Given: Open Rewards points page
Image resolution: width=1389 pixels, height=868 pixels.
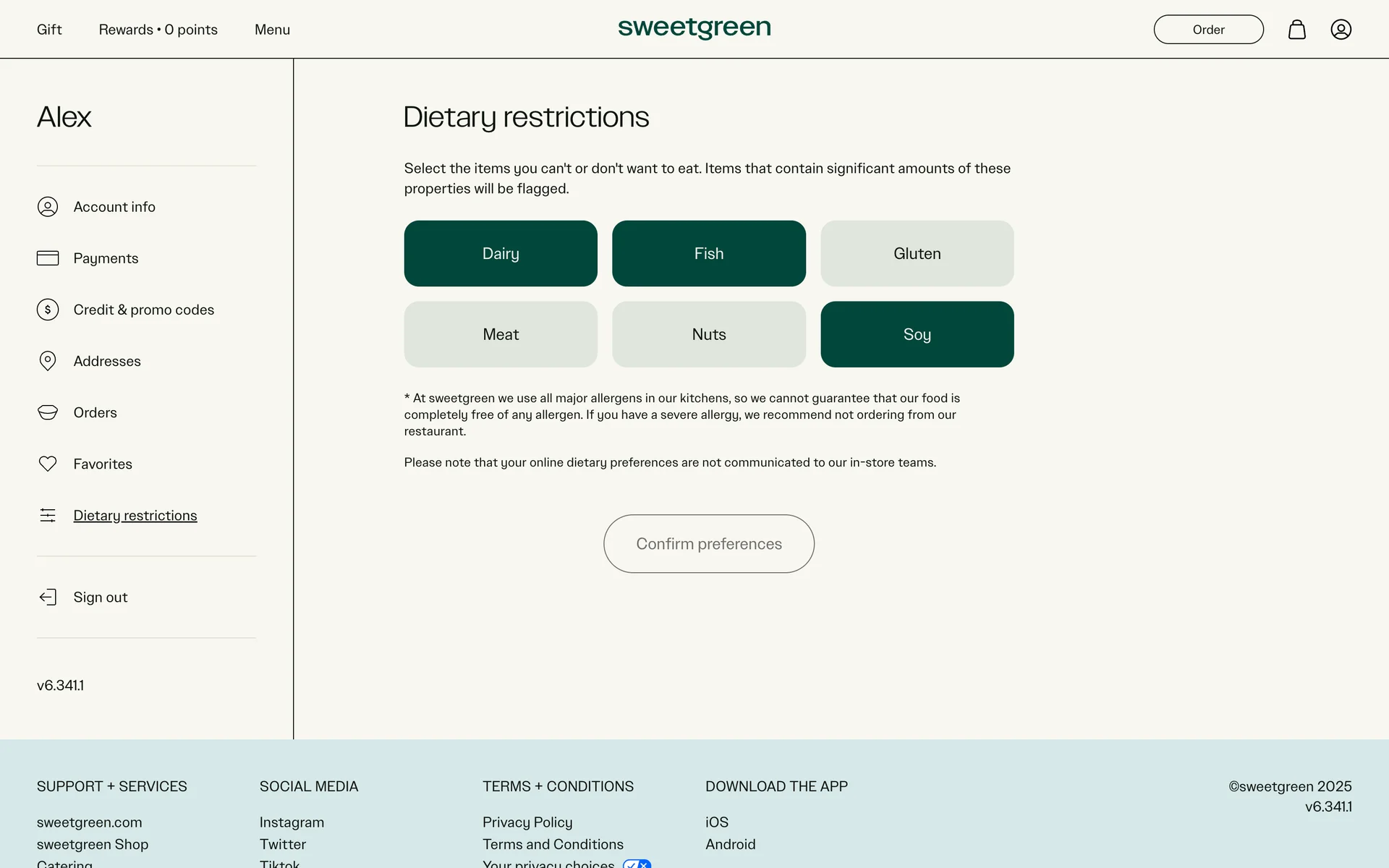Looking at the screenshot, I should coord(158,30).
